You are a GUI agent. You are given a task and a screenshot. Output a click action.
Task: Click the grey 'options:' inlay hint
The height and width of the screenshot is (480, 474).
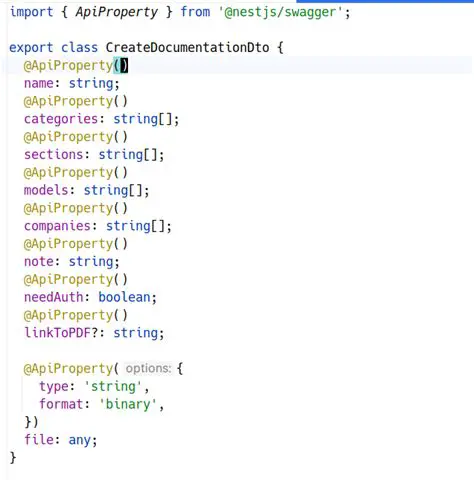(x=148, y=369)
